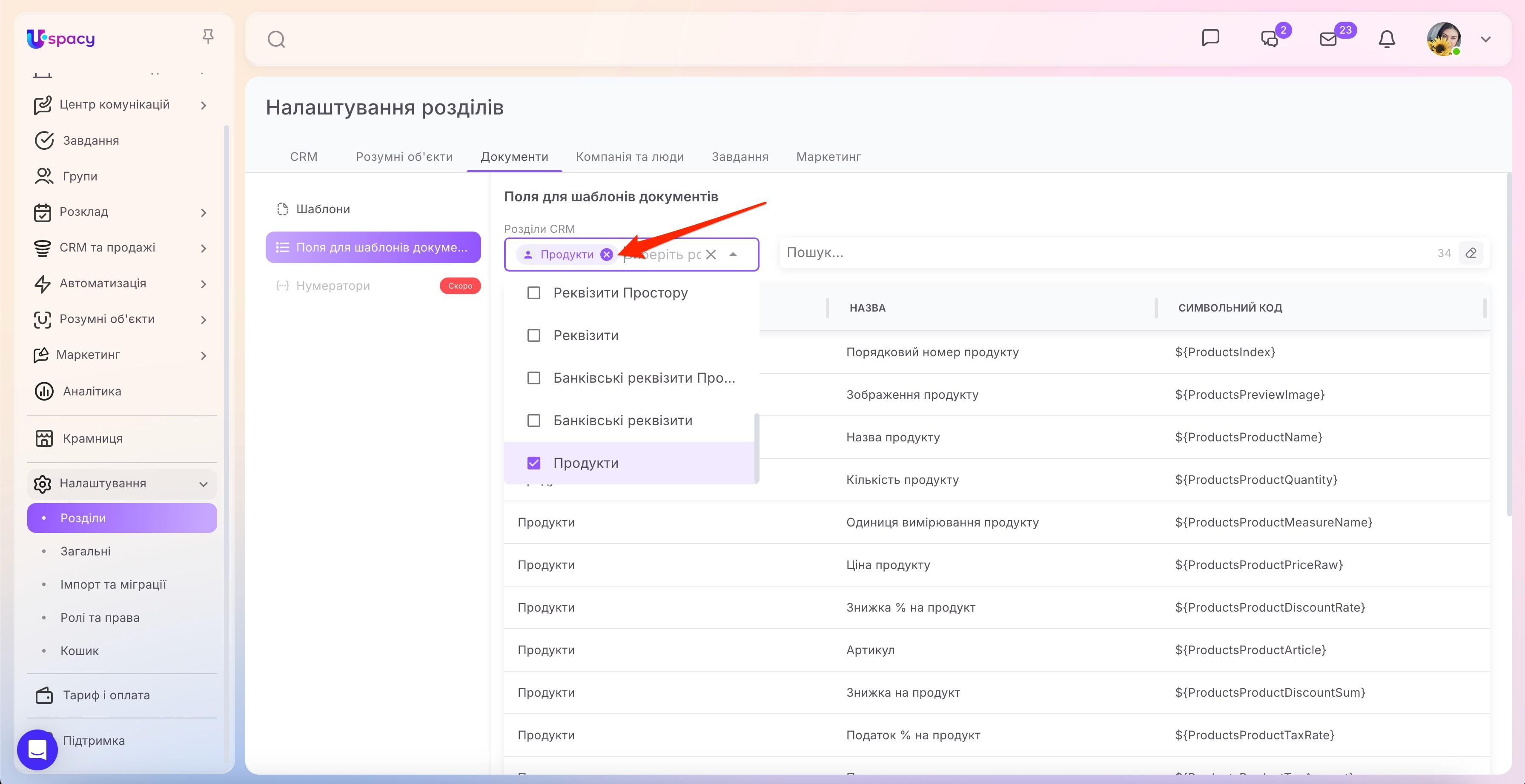The width and height of the screenshot is (1525, 784).
Task: Open the Шаблони templates section
Action: coord(373,209)
